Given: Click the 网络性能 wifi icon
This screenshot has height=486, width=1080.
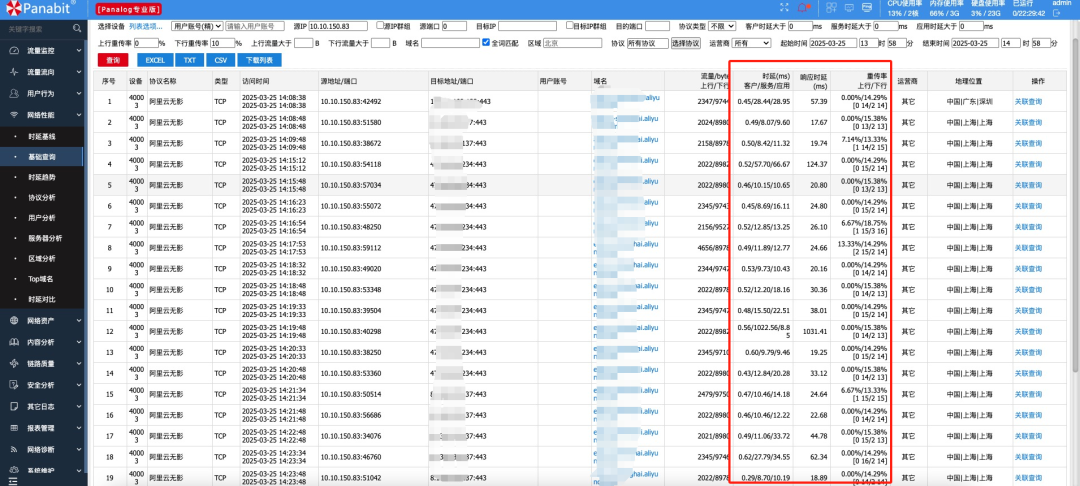Looking at the screenshot, I should (14, 114).
